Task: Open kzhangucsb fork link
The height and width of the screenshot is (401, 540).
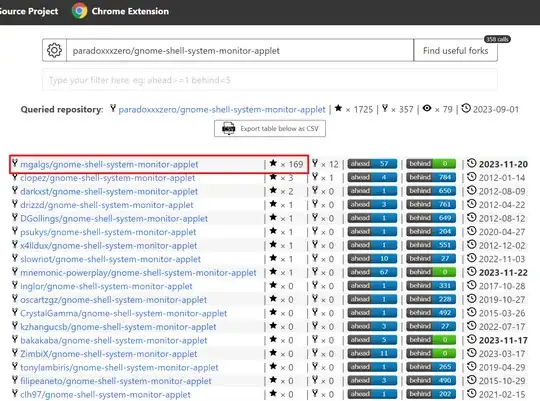Action: click(118, 327)
